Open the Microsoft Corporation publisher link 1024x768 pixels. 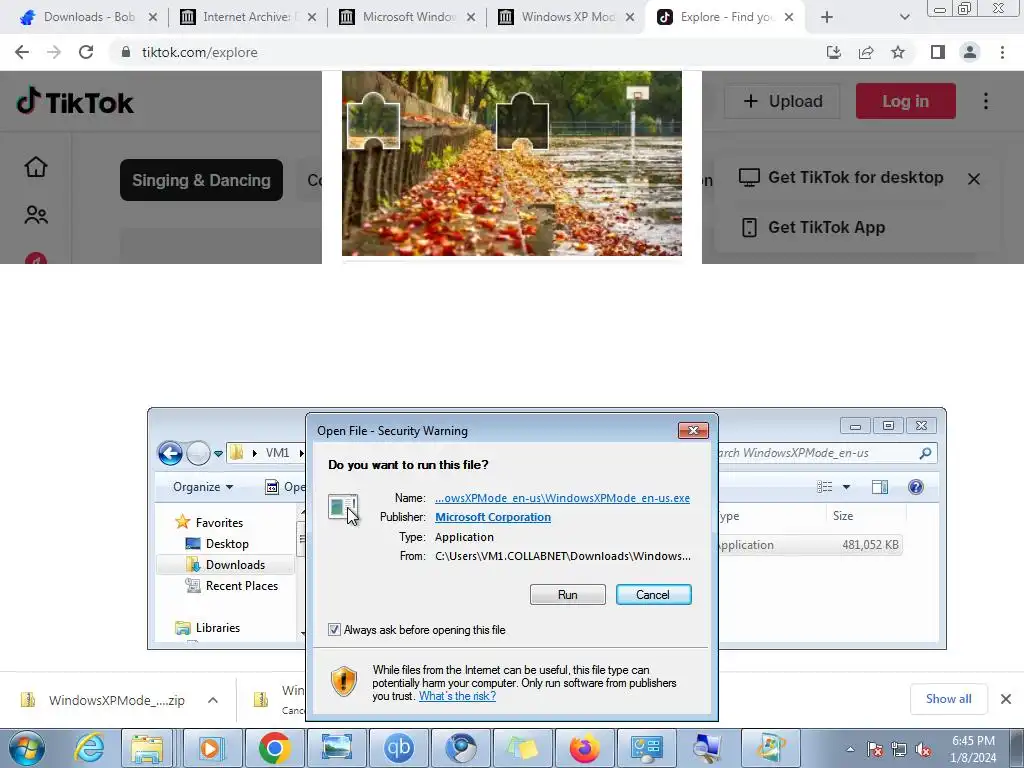493,517
